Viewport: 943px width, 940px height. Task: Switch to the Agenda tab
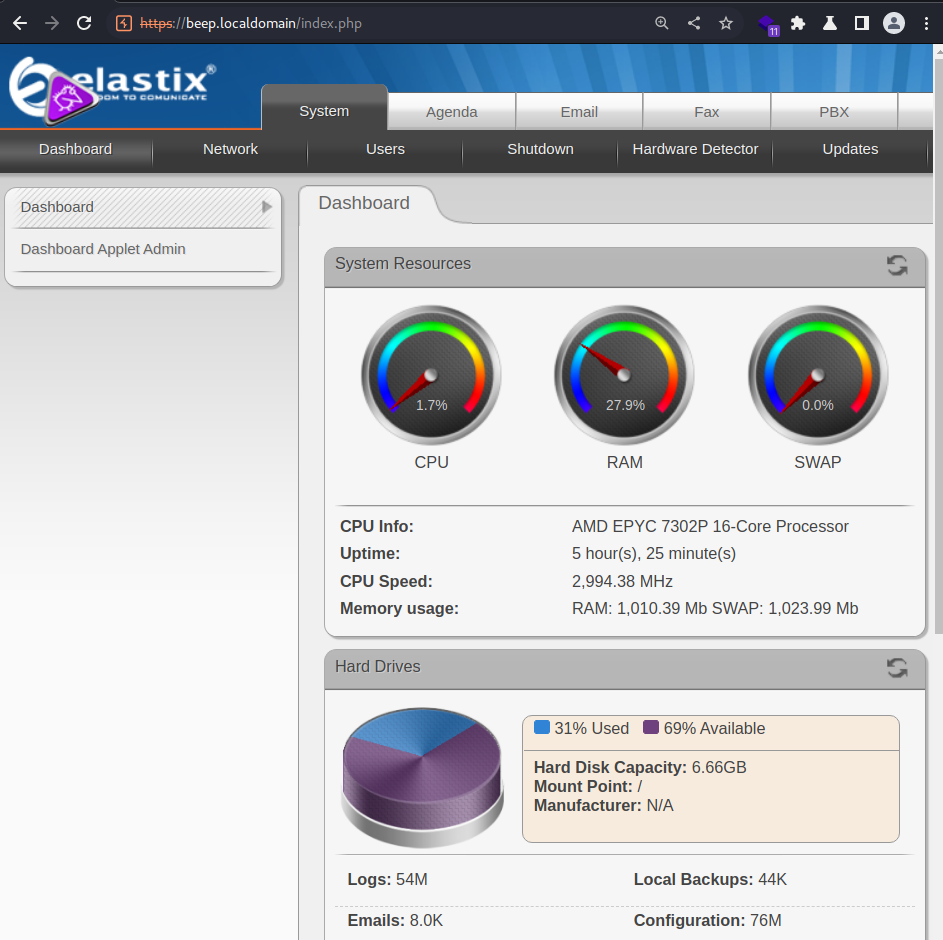point(452,112)
